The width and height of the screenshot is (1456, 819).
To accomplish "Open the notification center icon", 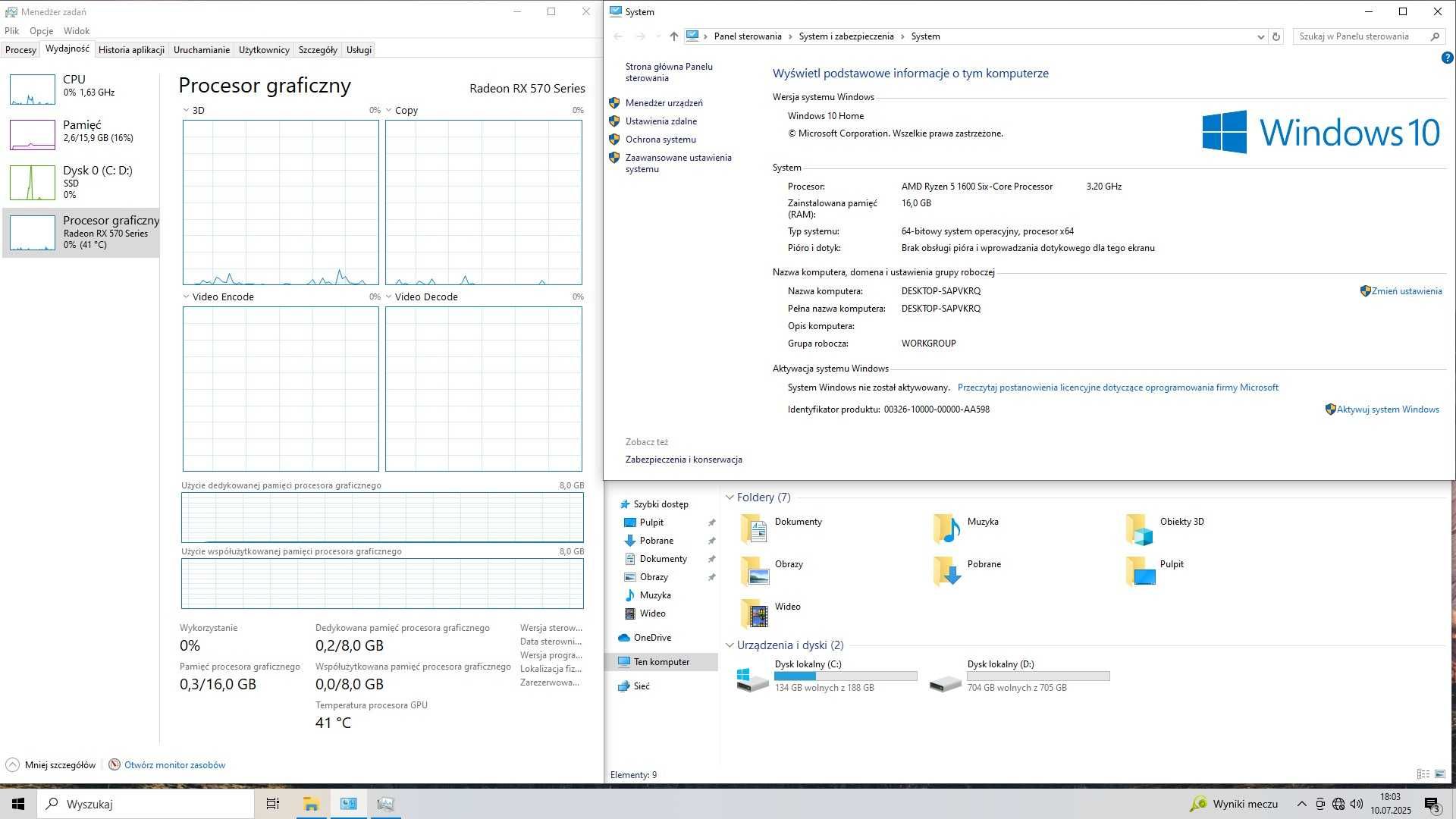I will coord(1432,805).
